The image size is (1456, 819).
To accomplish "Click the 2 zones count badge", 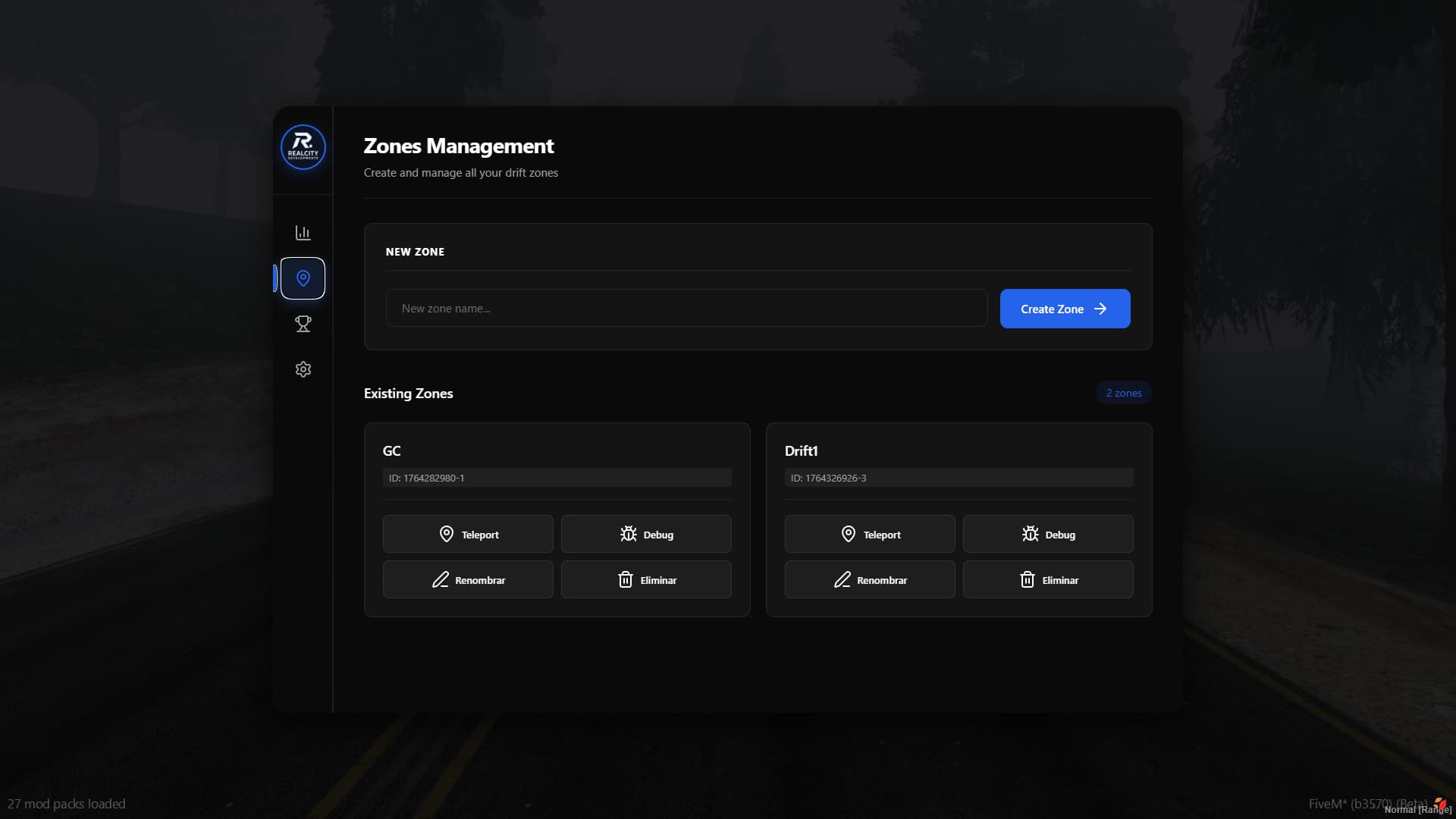I will coord(1123,393).
